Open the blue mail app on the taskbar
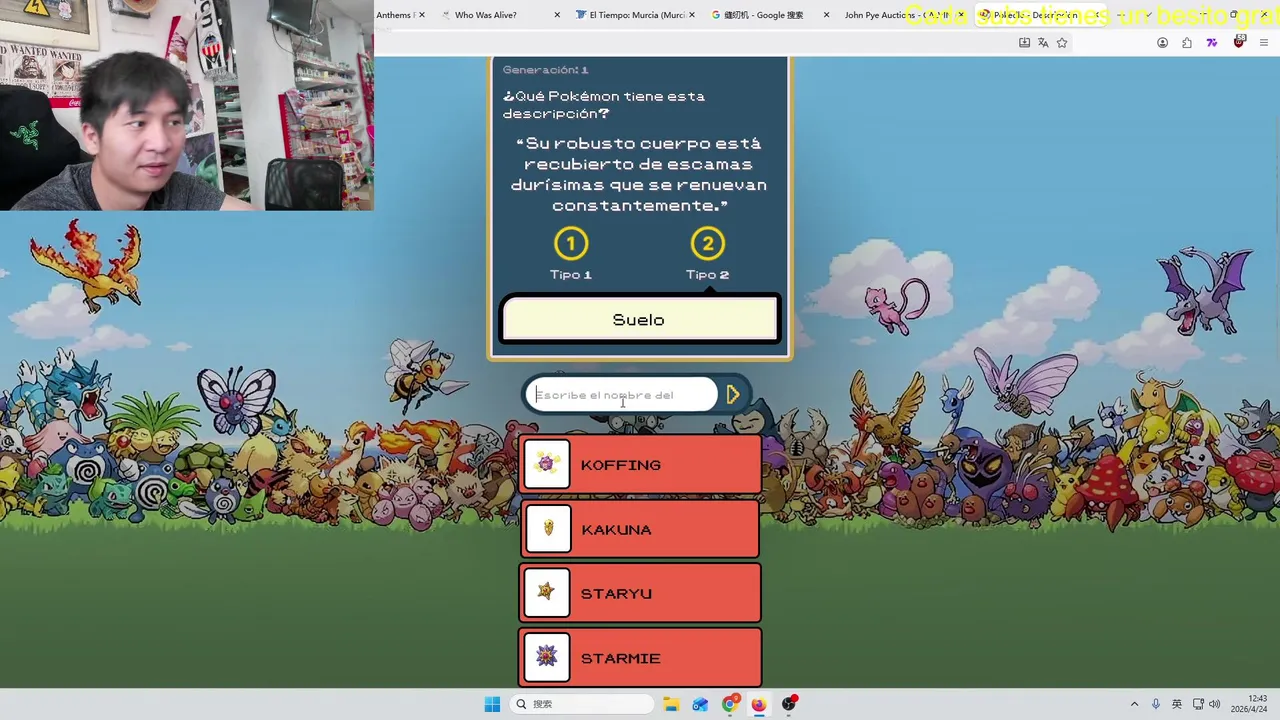Image resolution: width=1280 pixels, height=720 pixels. (700, 704)
